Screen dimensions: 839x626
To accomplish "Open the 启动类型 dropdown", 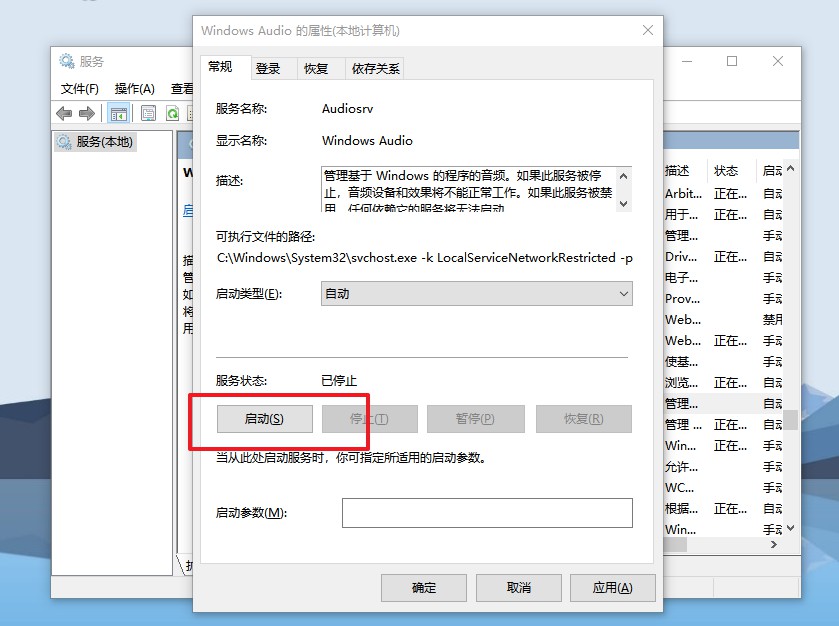I will [x=477, y=294].
